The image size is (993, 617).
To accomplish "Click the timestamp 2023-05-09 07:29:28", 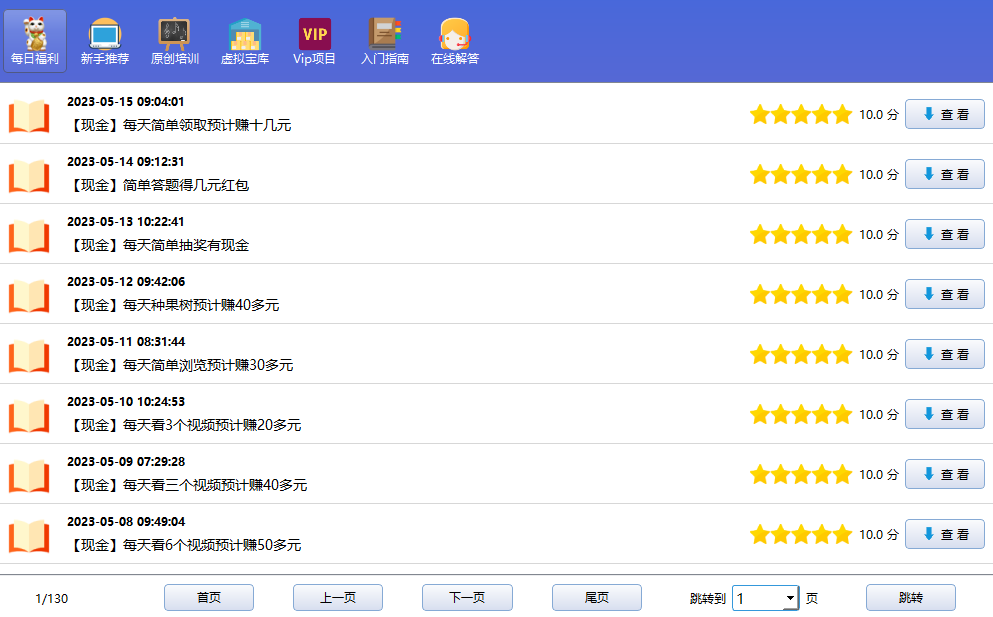I will [126, 462].
